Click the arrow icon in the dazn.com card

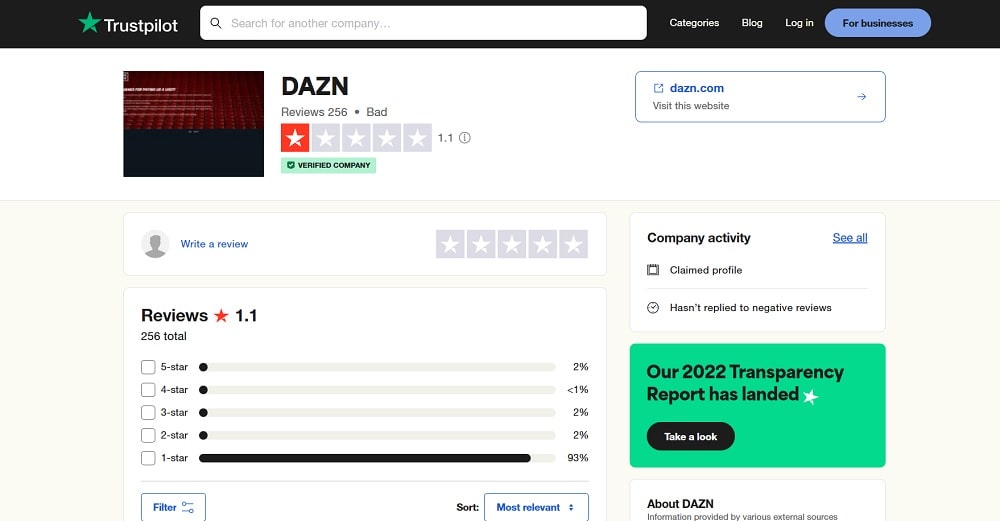(862, 96)
